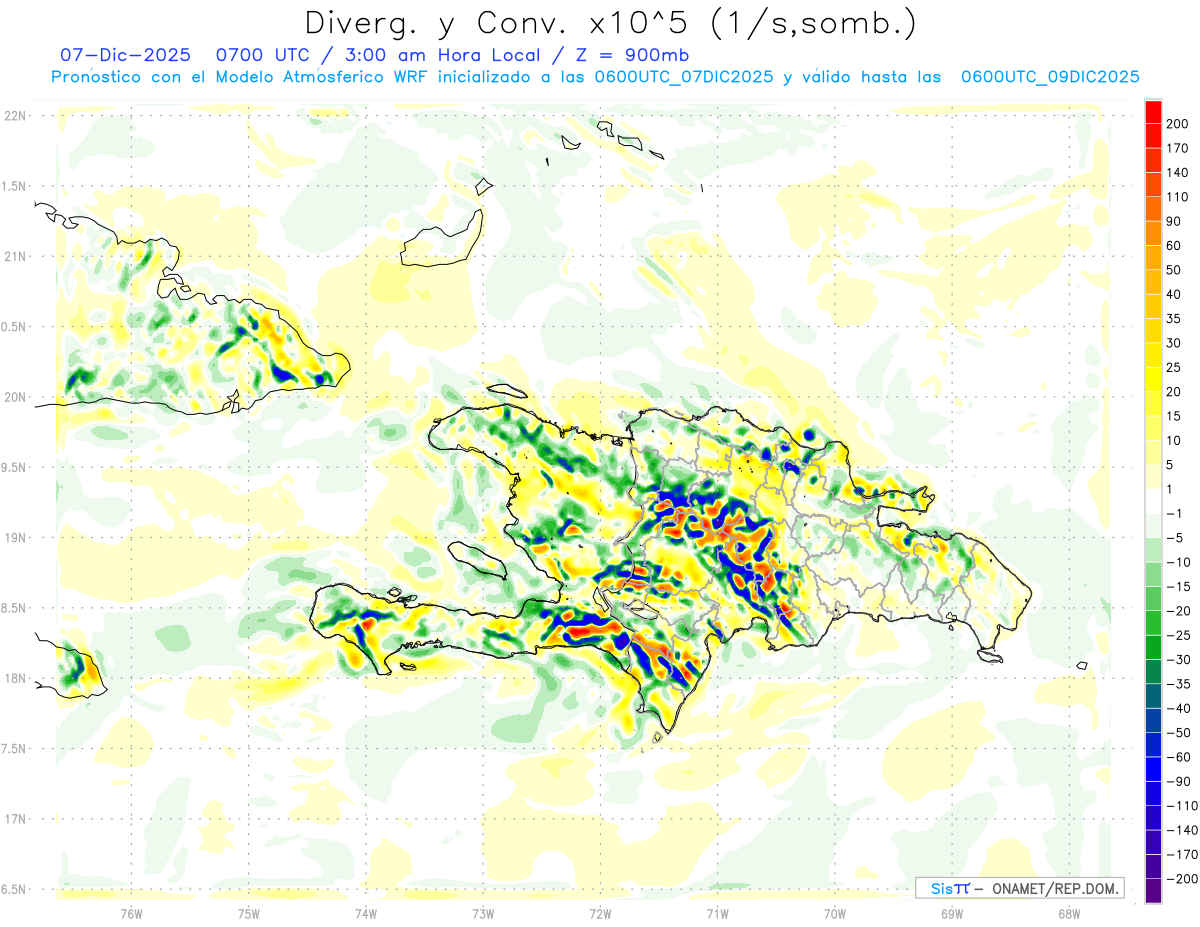Viewport: 1200px width, 927px height.
Task: Click the '7.5N' latitude label
Action: (15, 749)
